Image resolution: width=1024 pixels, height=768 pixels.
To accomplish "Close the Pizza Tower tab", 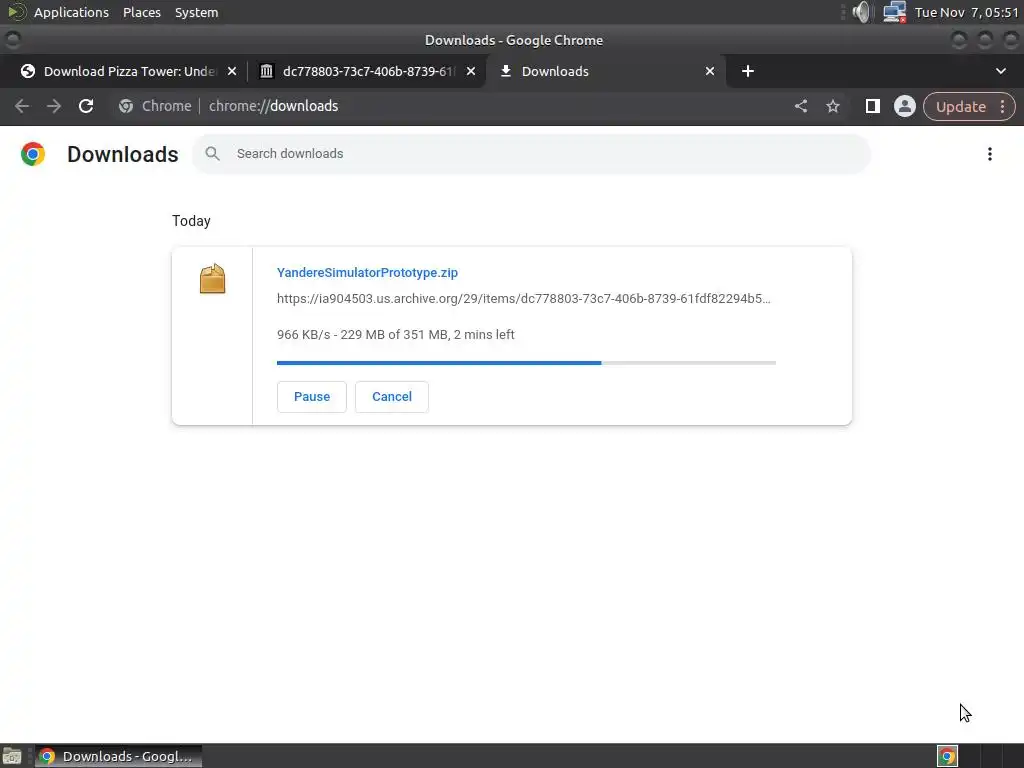I will coord(232,71).
